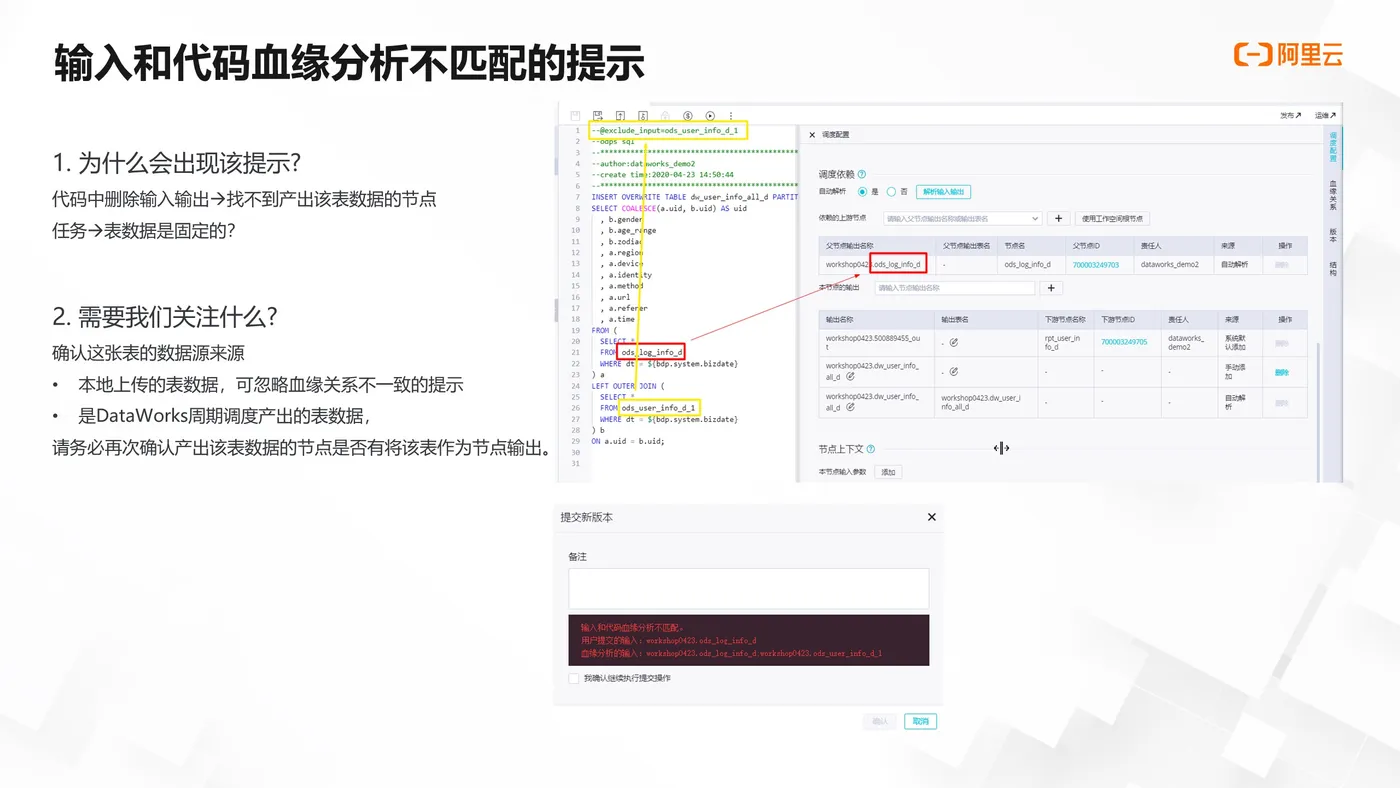Image resolution: width=1400 pixels, height=788 pixels.
Task: Click help icon beside 调度依赖
Action: tap(862, 174)
